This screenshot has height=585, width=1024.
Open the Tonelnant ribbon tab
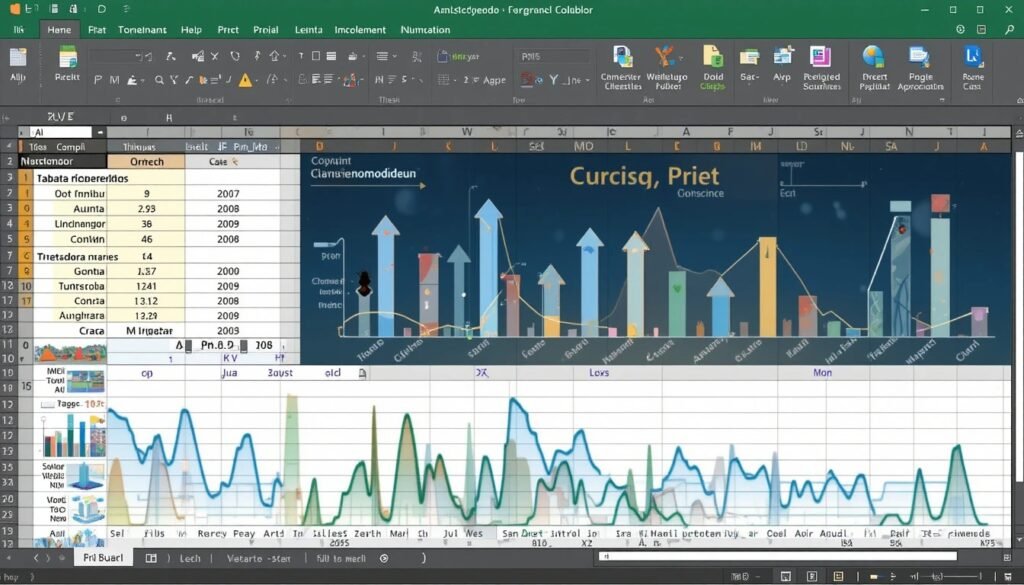click(x=142, y=30)
